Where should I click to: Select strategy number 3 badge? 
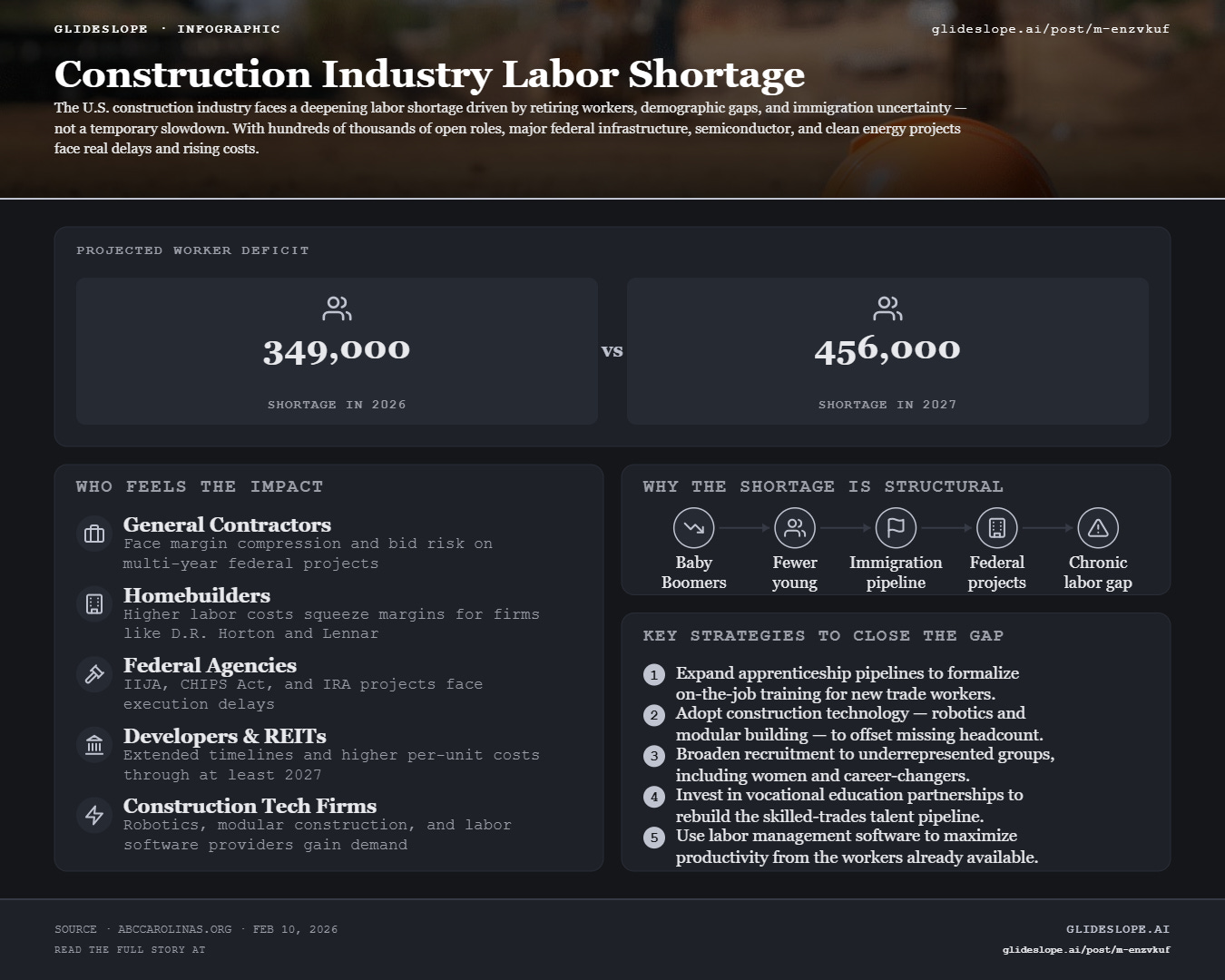coord(654,756)
